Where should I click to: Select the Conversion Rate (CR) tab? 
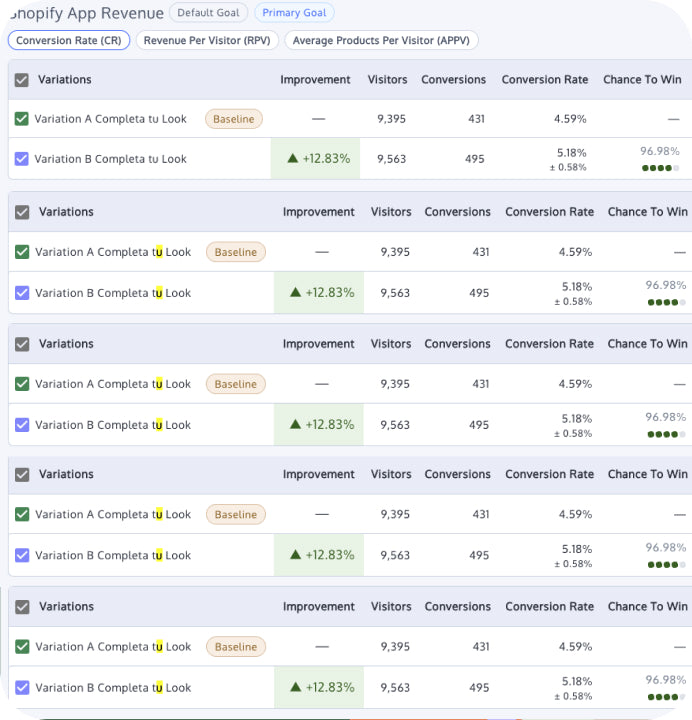pos(68,41)
